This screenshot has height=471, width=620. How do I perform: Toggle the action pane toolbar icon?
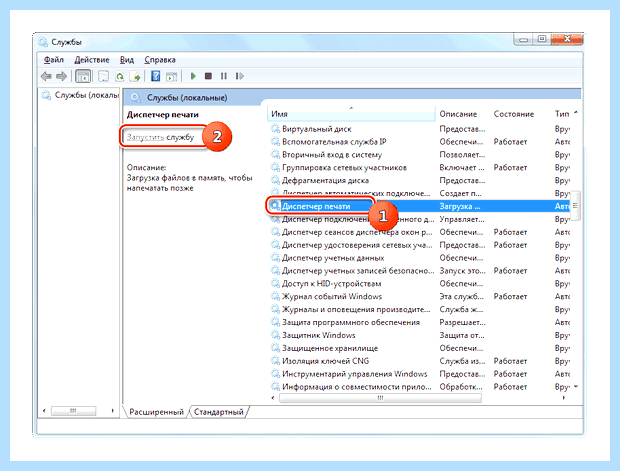coord(171,76)
